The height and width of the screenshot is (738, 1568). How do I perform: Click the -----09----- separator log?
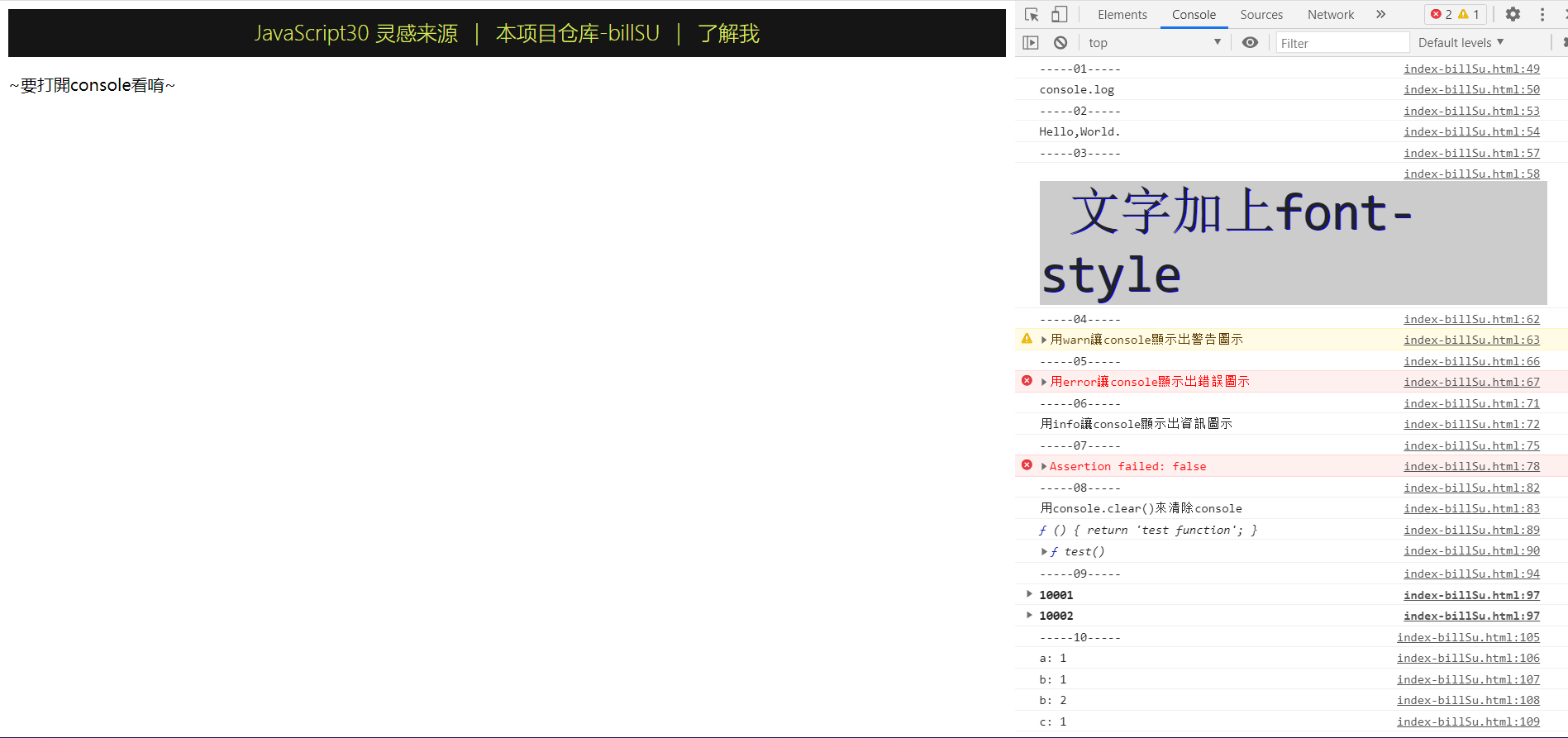point(1080,574)
